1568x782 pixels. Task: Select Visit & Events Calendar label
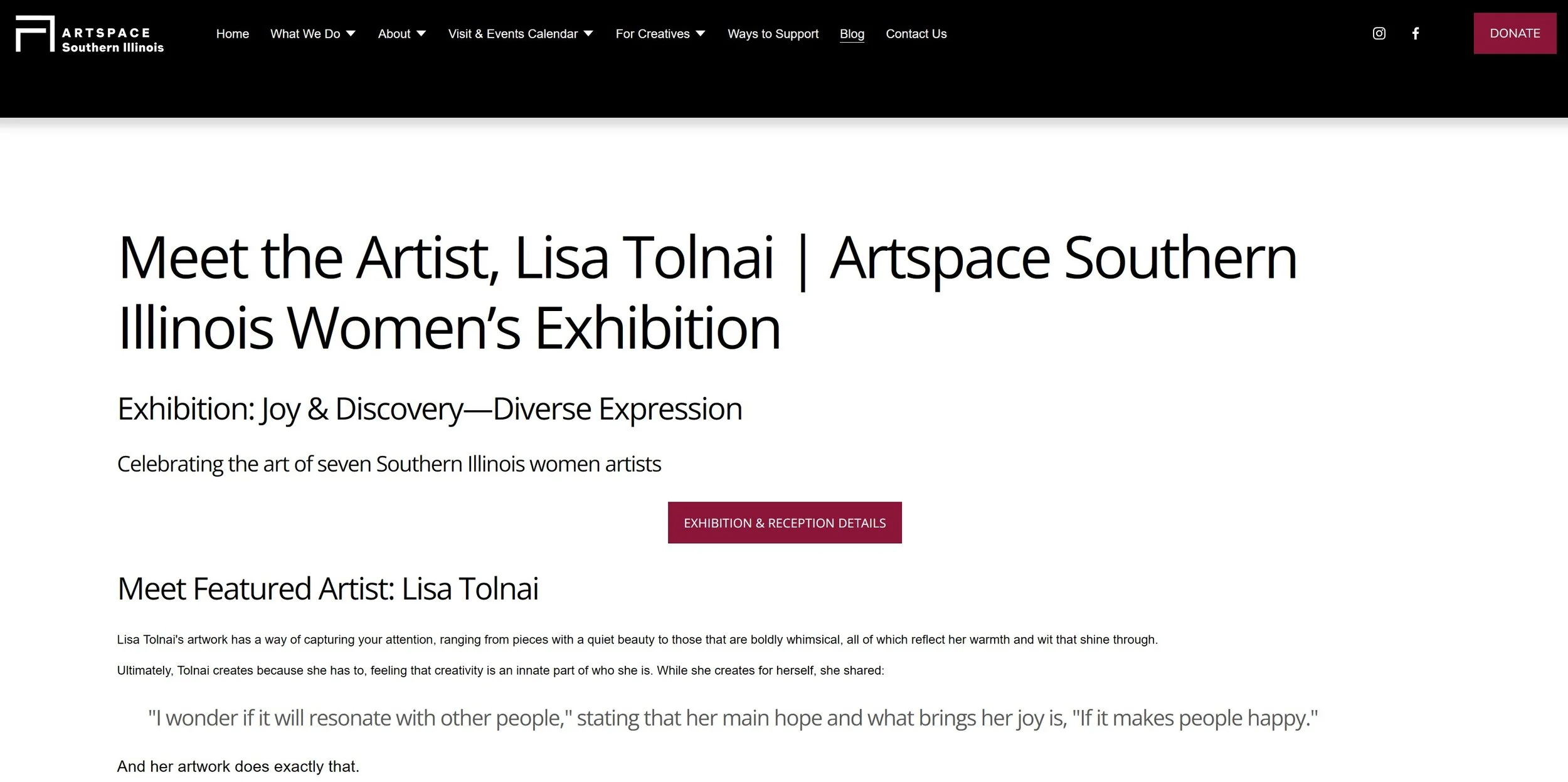click(513, 34)
